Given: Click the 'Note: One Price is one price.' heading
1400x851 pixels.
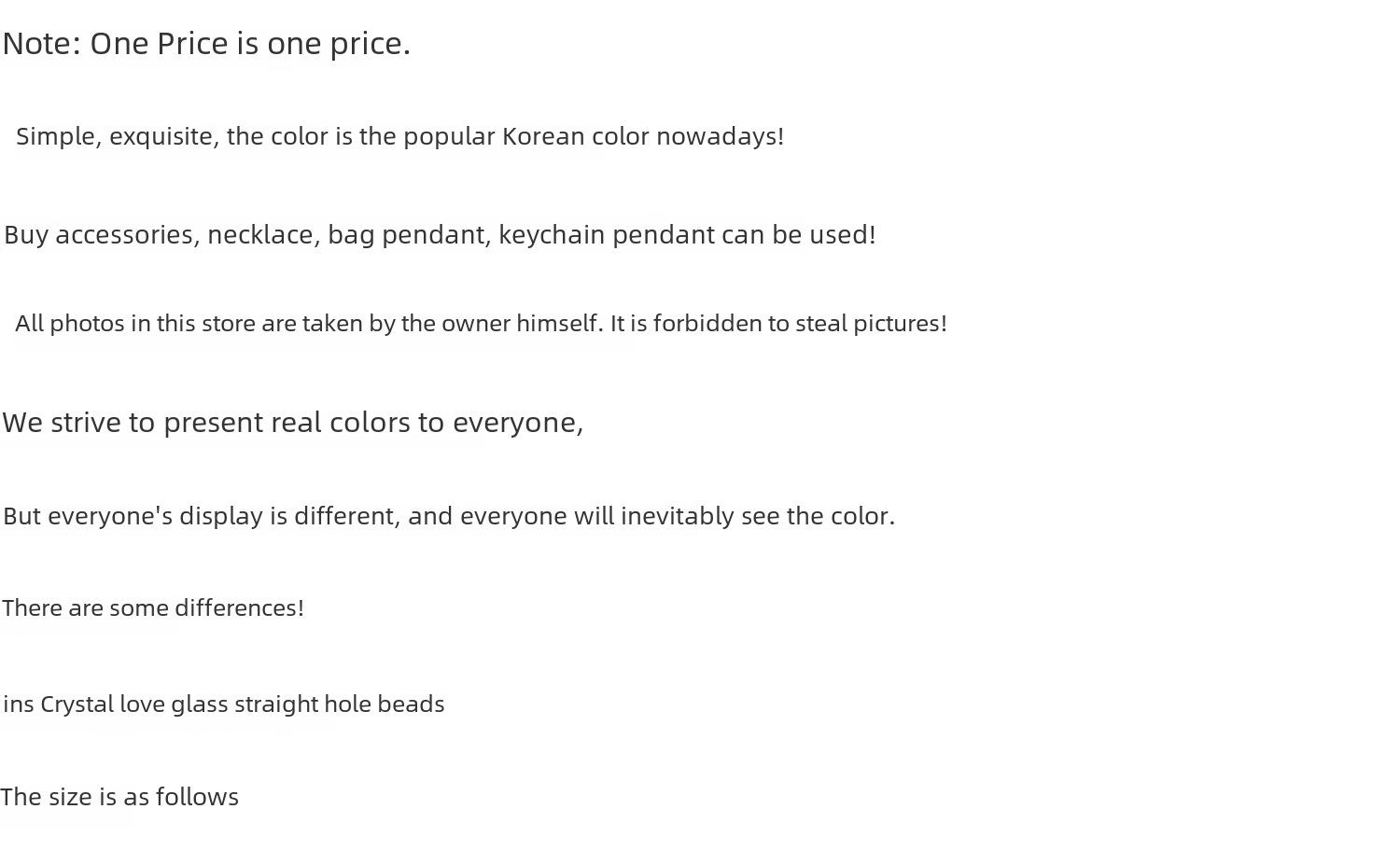Looking at the screenshot, I should pos(206,44).
